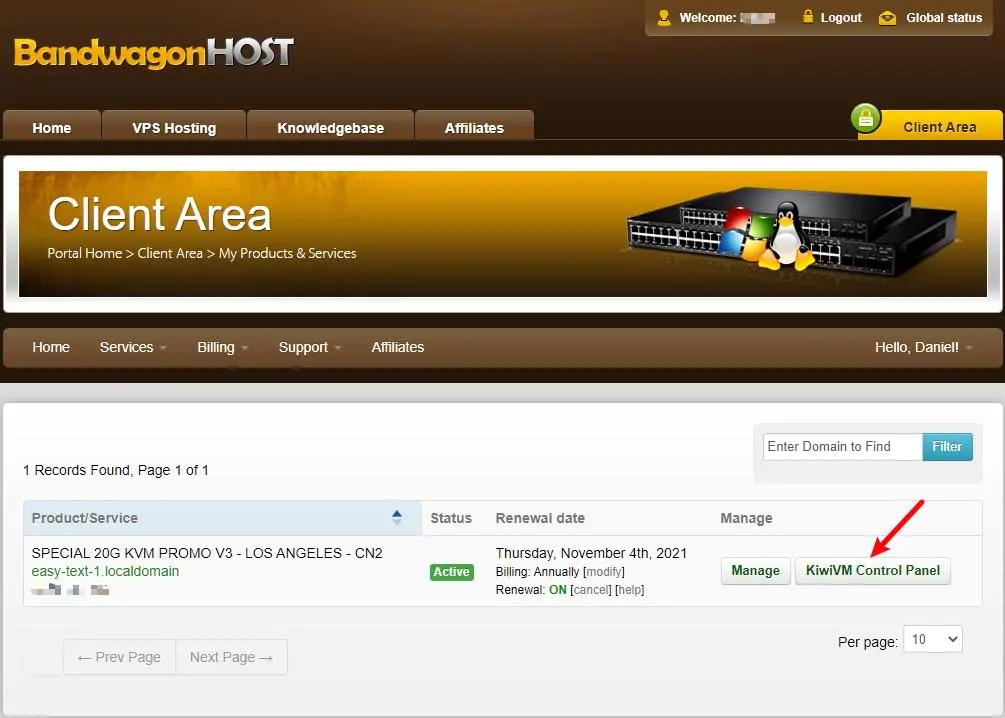Expand the Support dropdown menu
Image resolution: width=1005 pixels, height=718 pixels.
pos(309,347)
